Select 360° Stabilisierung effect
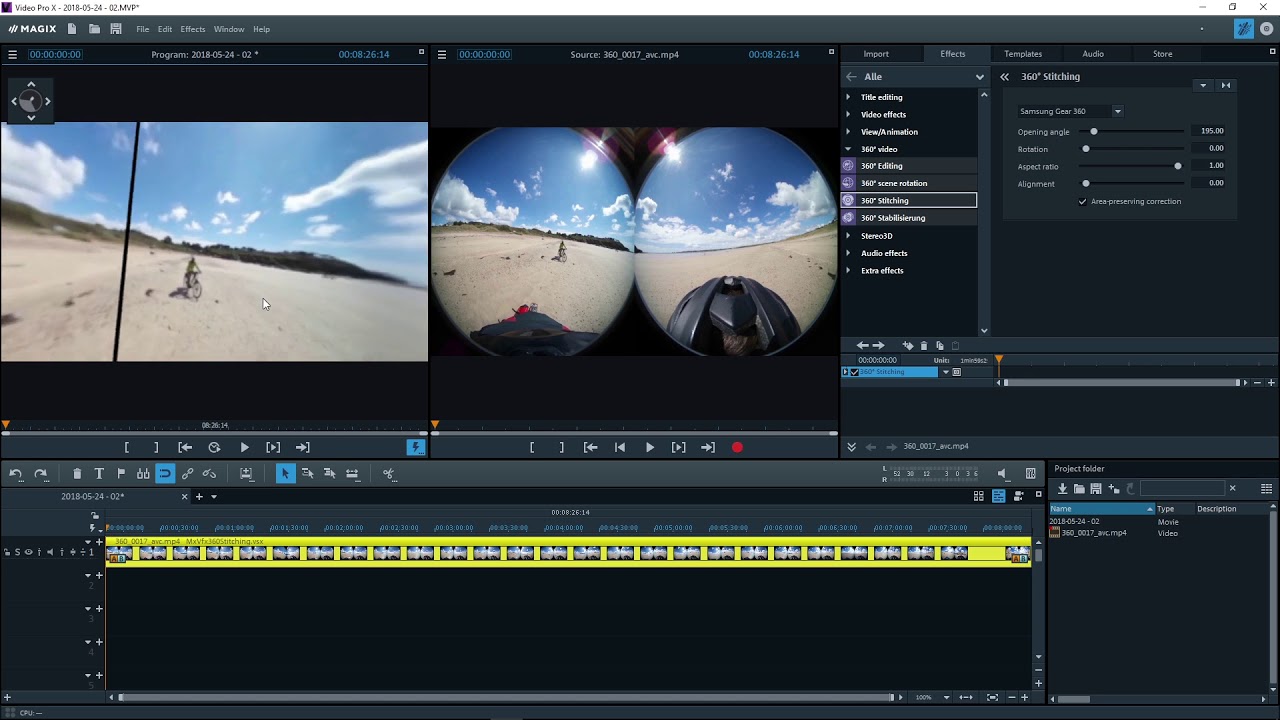The height and width of the screenshot is (720, 1280). click(908, 218)
